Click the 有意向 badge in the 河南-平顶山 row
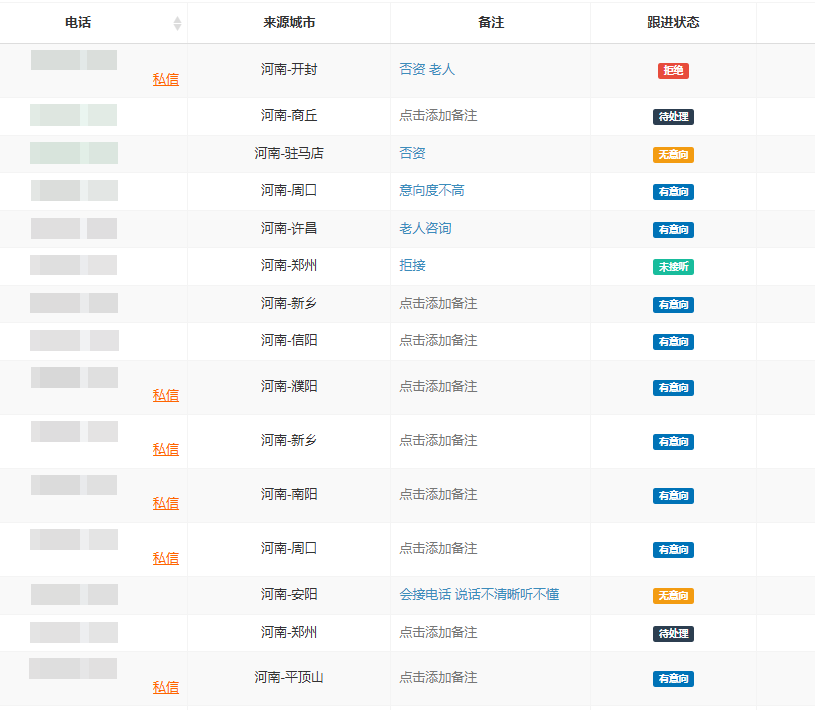The image size is (815, 710). [673, 678]
